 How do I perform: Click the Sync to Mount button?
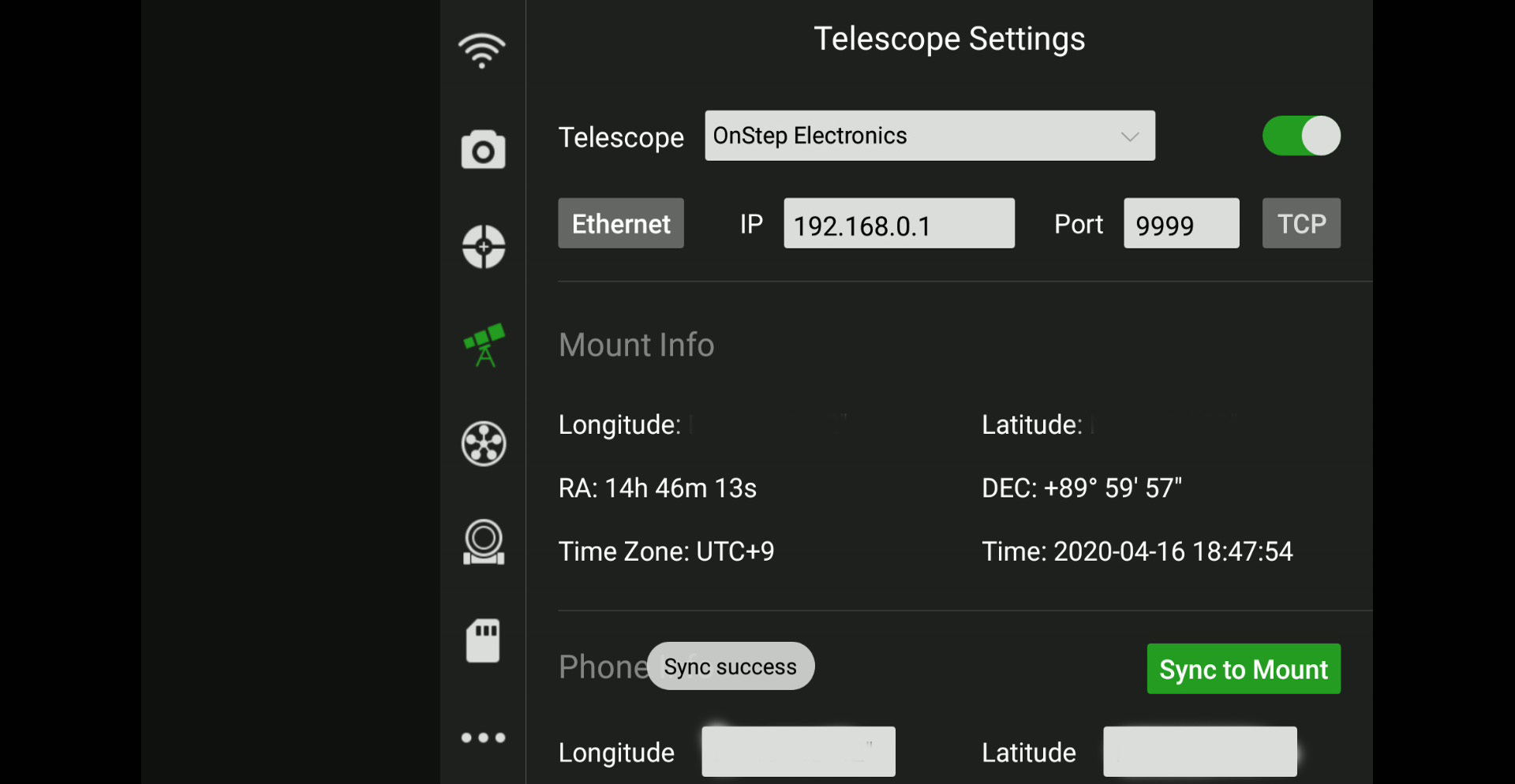click(1244, 669)
